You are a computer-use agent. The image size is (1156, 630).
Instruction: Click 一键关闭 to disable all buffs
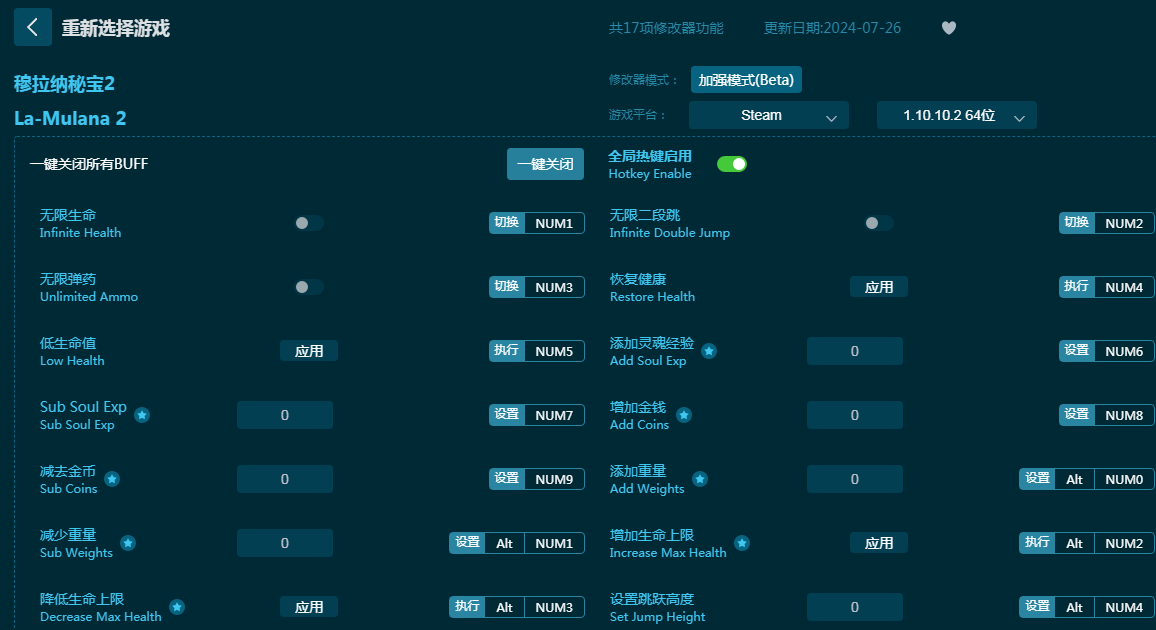[546, 164]
